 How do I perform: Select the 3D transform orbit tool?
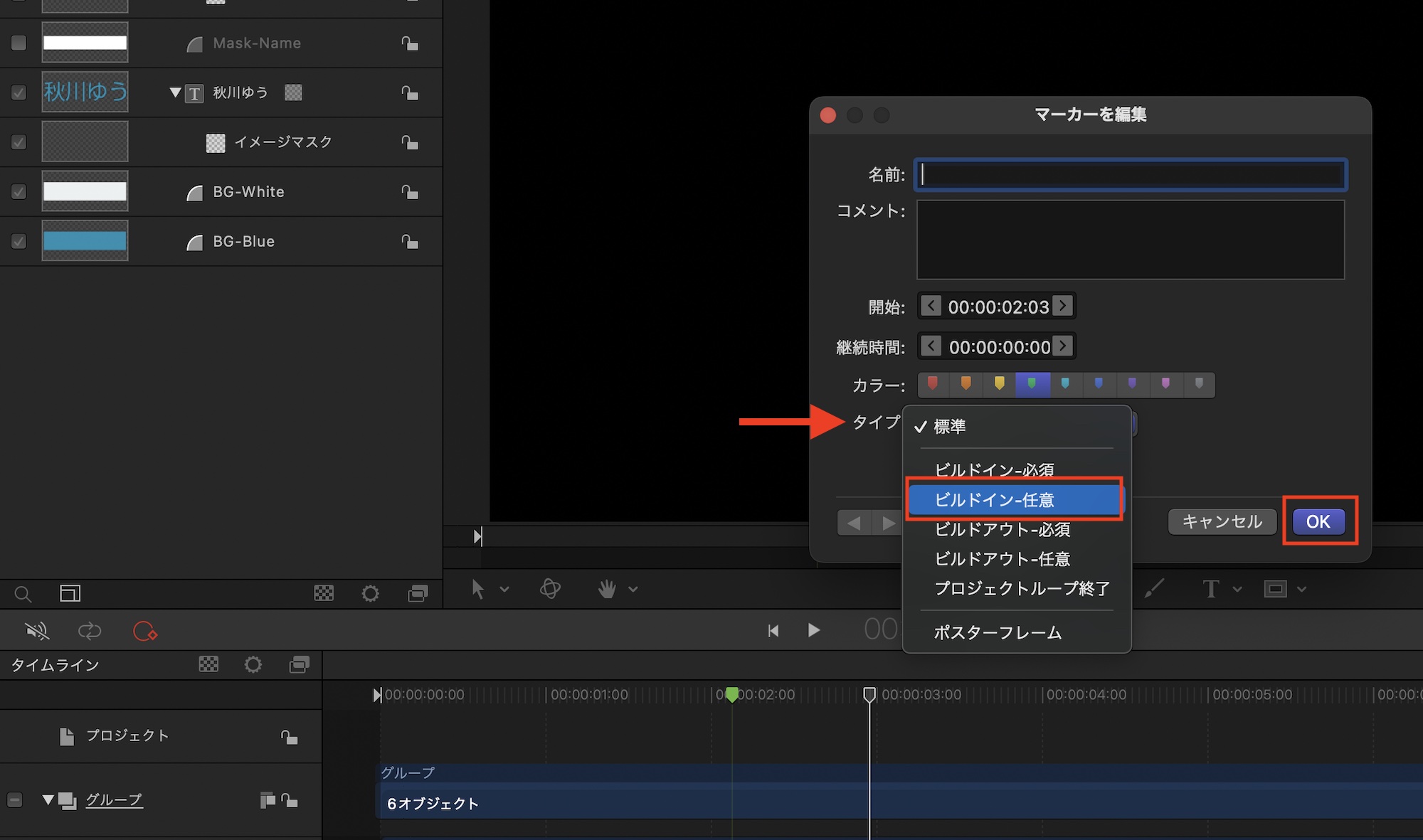point(550,589)
